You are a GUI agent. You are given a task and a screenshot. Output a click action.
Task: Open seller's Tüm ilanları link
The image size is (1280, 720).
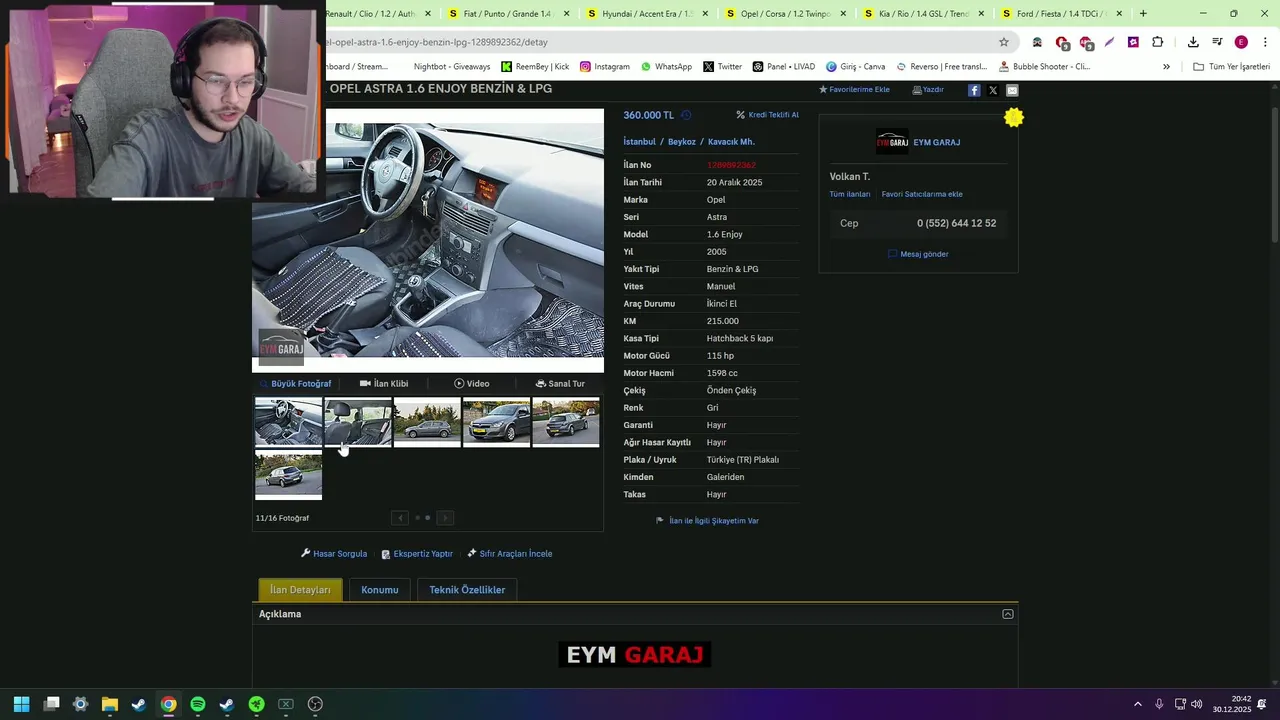(850, 194)
